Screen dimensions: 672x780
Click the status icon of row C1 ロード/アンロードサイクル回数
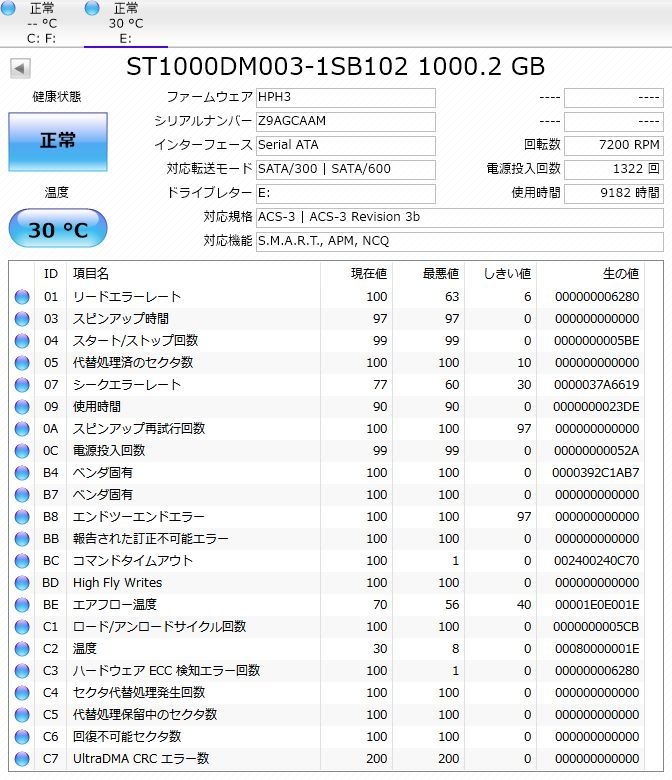(22, 627)
